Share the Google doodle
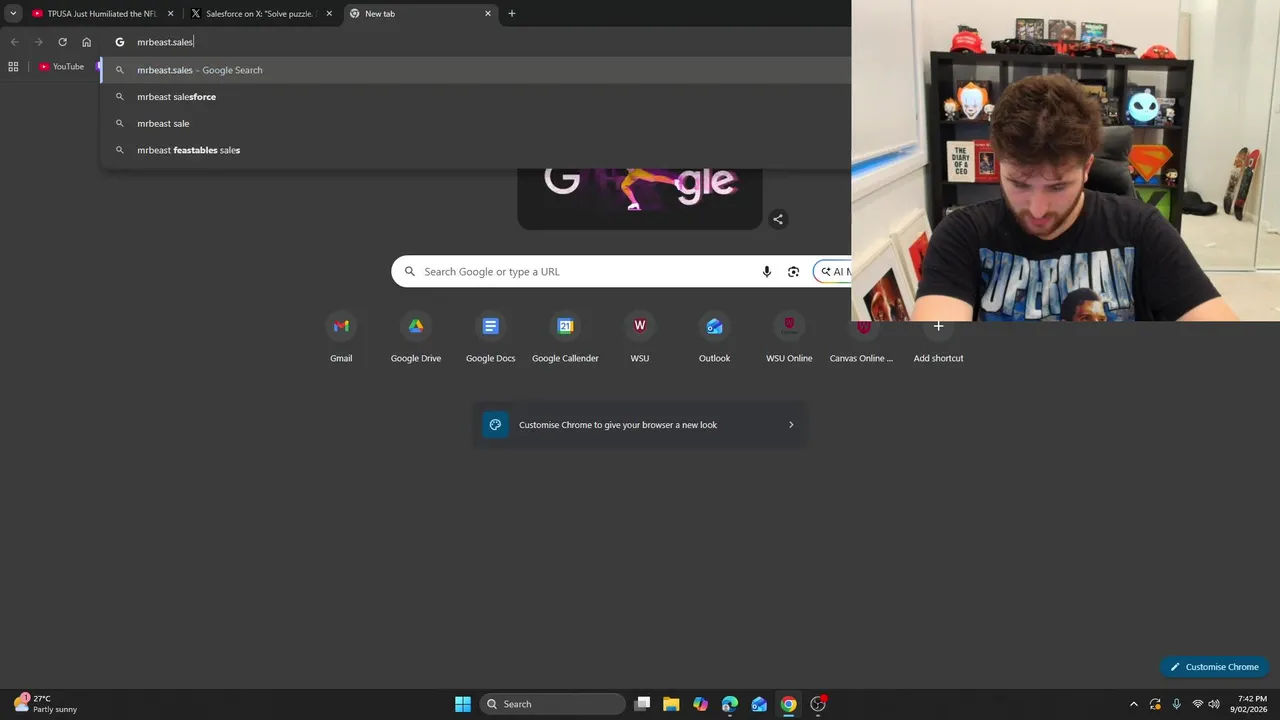 [x=778, y=219]
